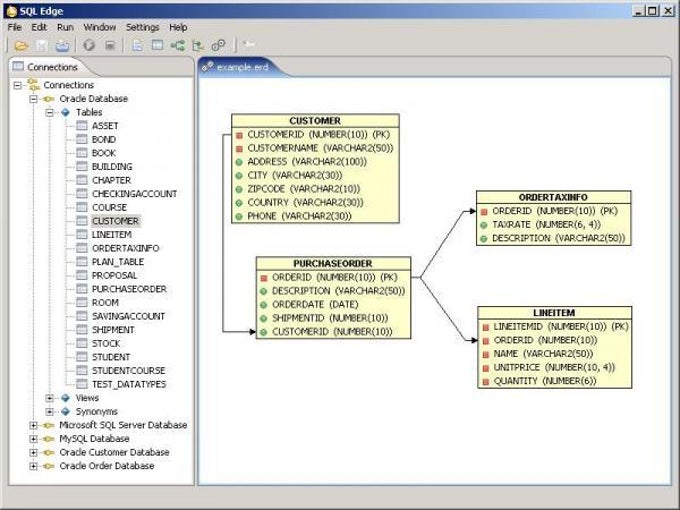The width and height of the screenshot is (680, 510).
Task: Click the Oracle Database connection icon
Action: [48, 99]
